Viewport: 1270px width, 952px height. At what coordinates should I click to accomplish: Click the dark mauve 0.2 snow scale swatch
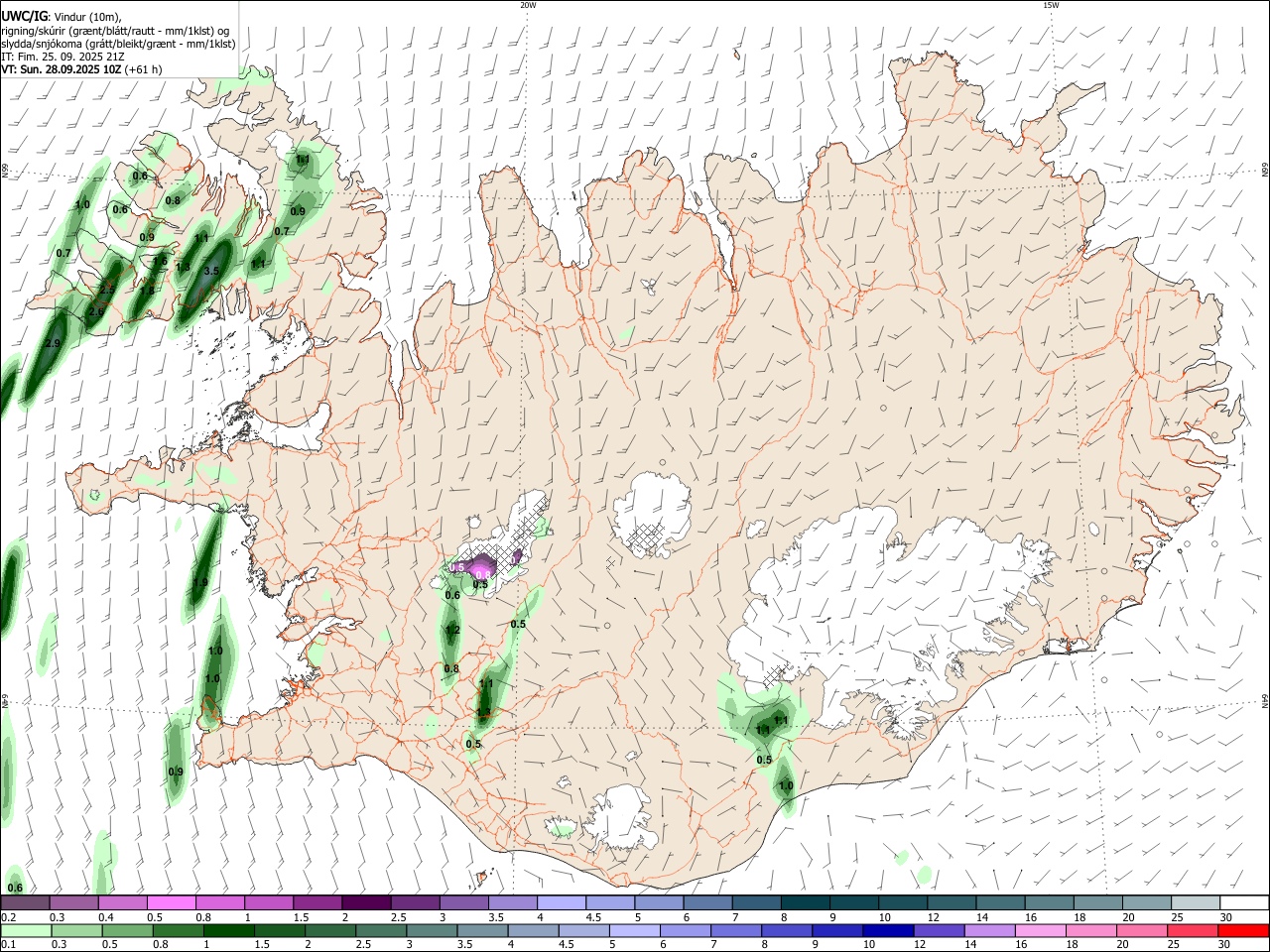click(25, 903)
